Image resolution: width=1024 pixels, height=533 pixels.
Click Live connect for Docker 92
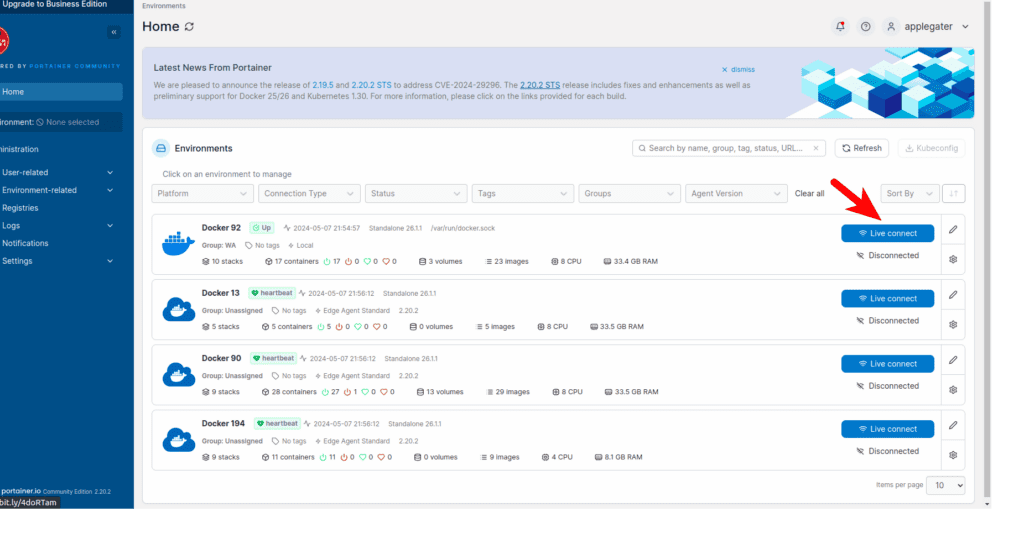(x=887, y=233)
